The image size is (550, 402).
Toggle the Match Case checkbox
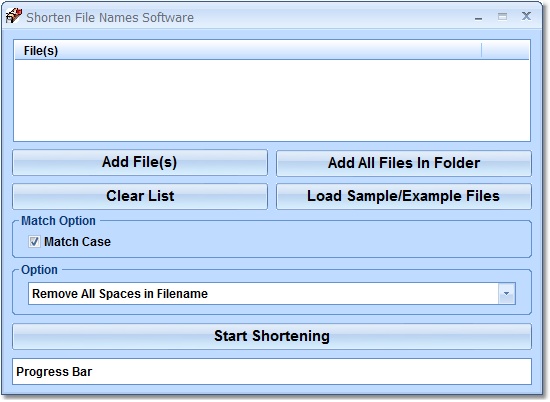[x=34, y=242]
